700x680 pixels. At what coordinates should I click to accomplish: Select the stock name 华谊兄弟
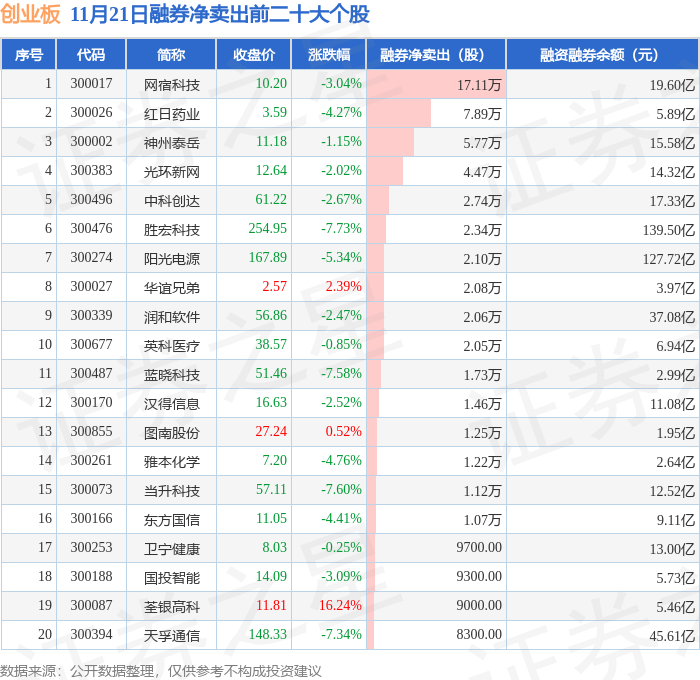click(171, 288)
